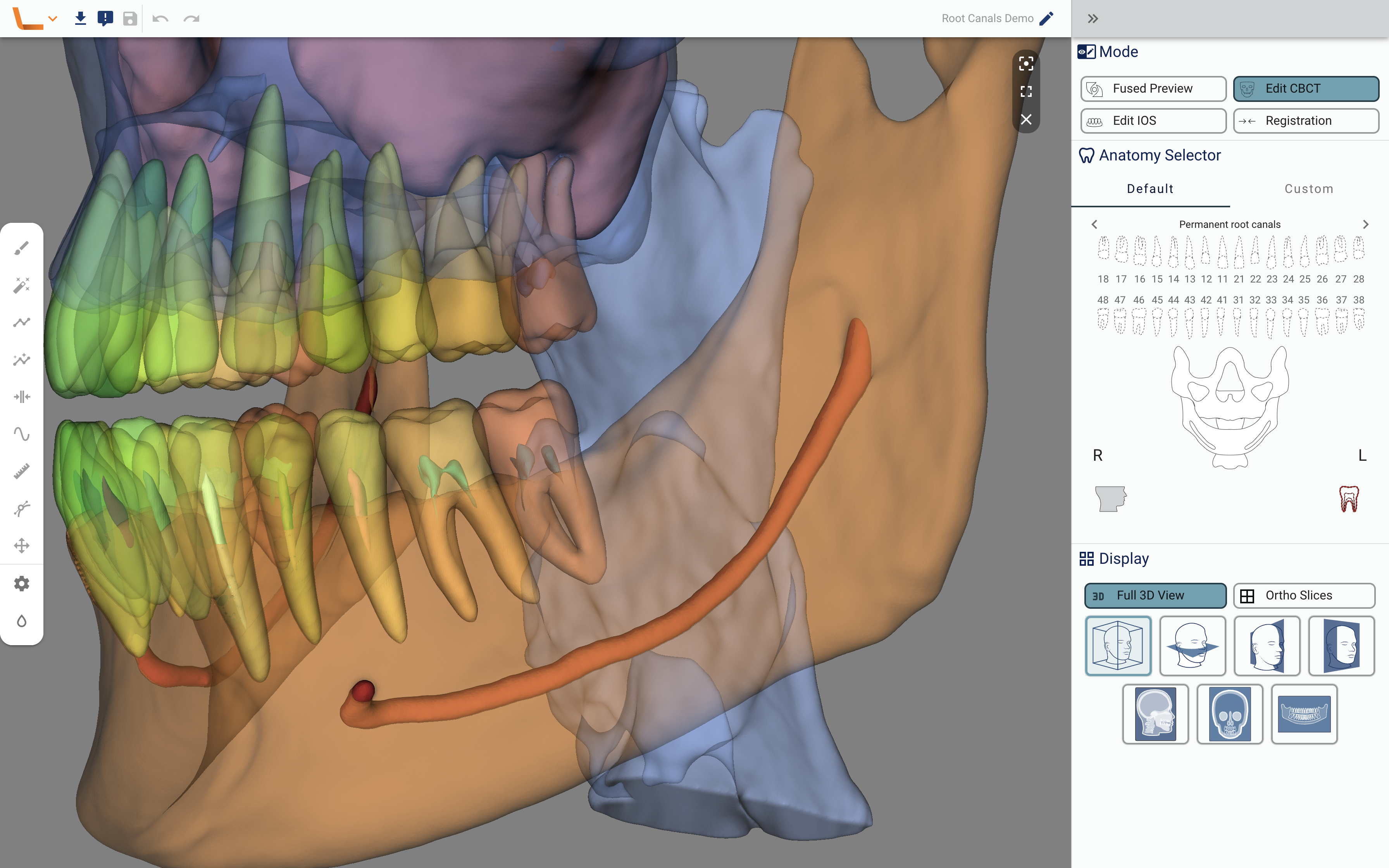Viewport: 1389px width, 868px height.
Task: Collapse the right side panel chevrons
Action: coord(1092,18)
